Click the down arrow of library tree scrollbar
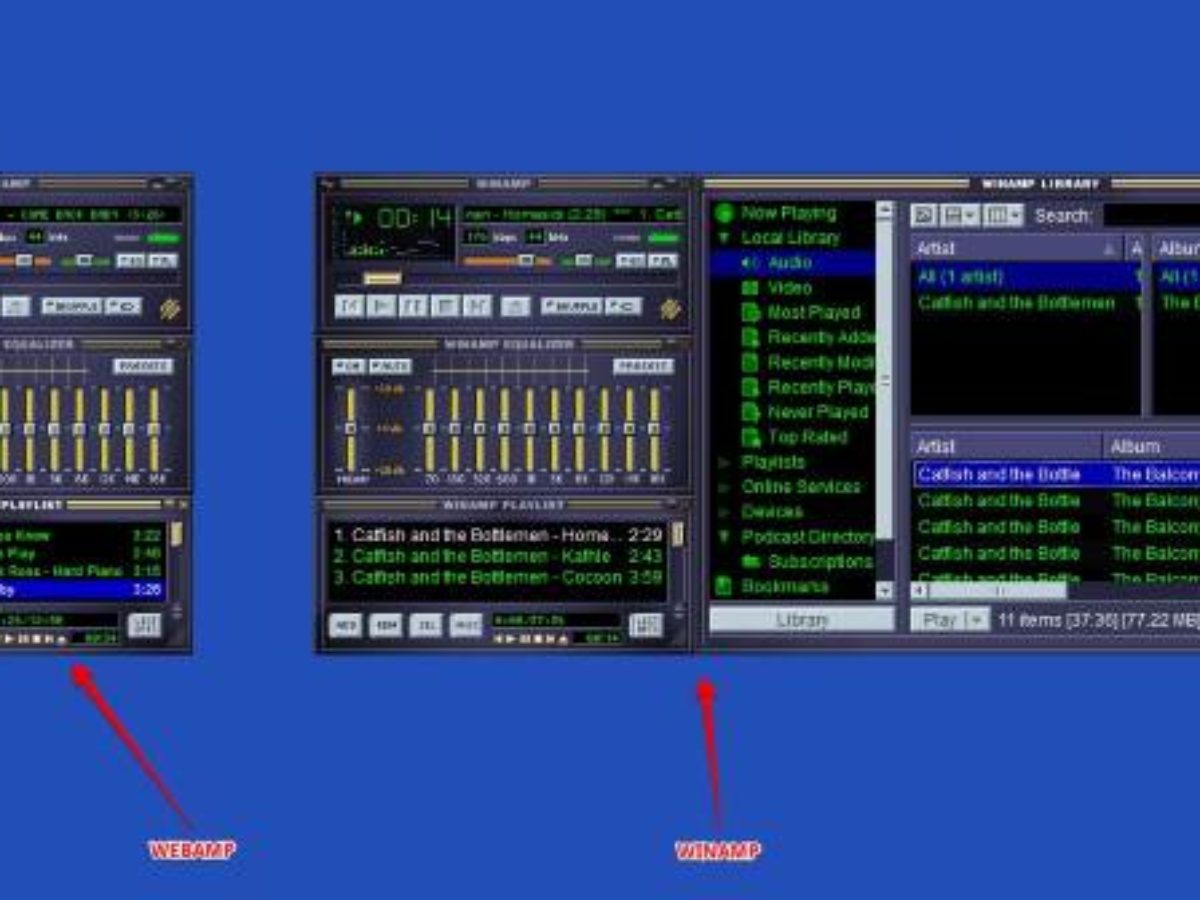The height and width of the screenshot is (900, 1200). point(884,591)
